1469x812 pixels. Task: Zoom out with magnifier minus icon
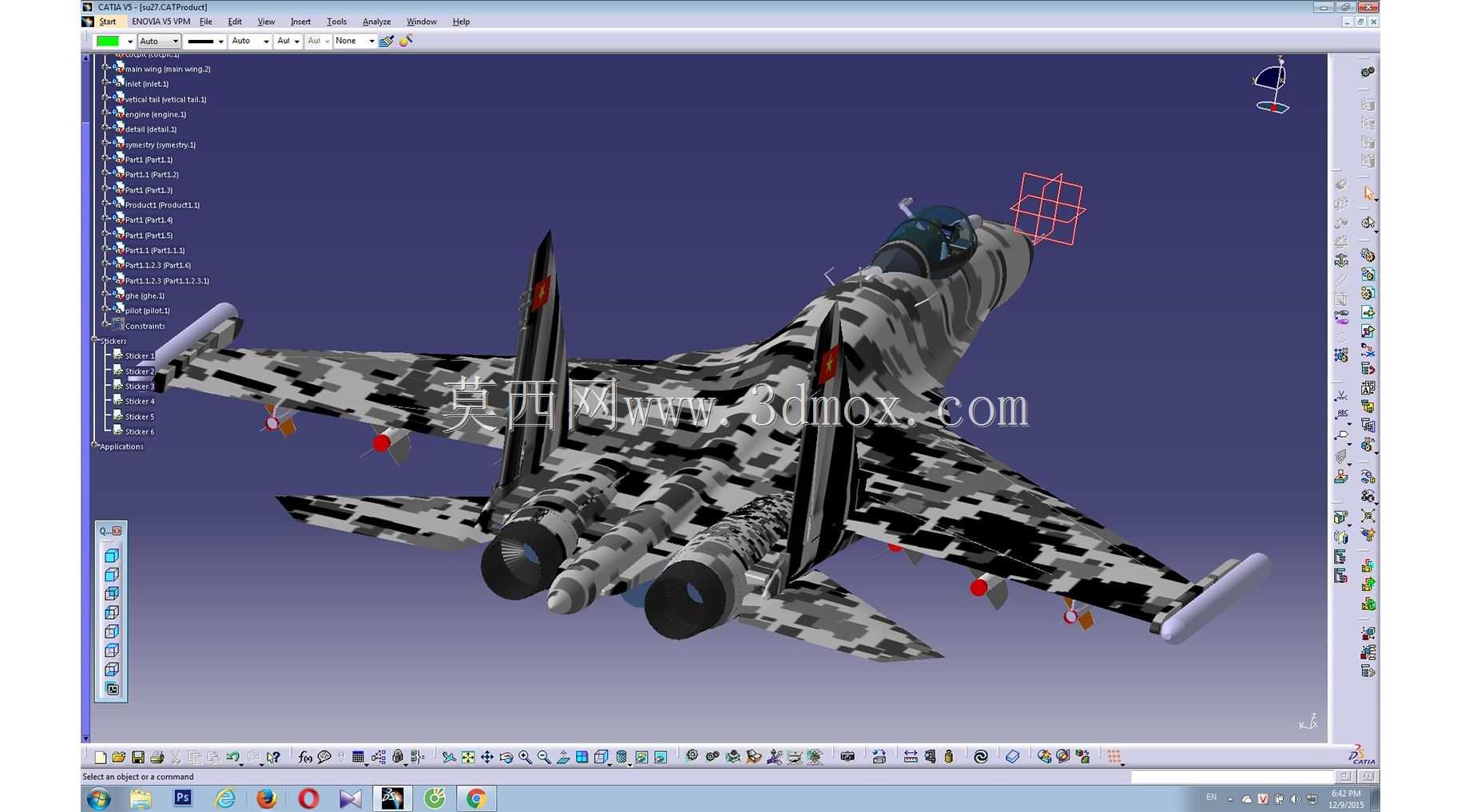click(544, 757)
